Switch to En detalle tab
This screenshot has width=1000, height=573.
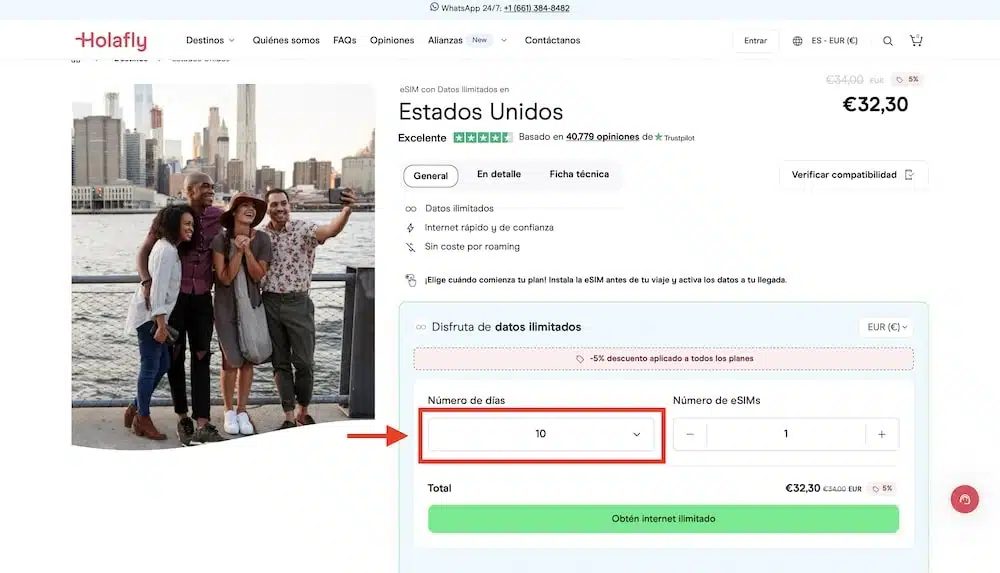(x=499, y=174)
